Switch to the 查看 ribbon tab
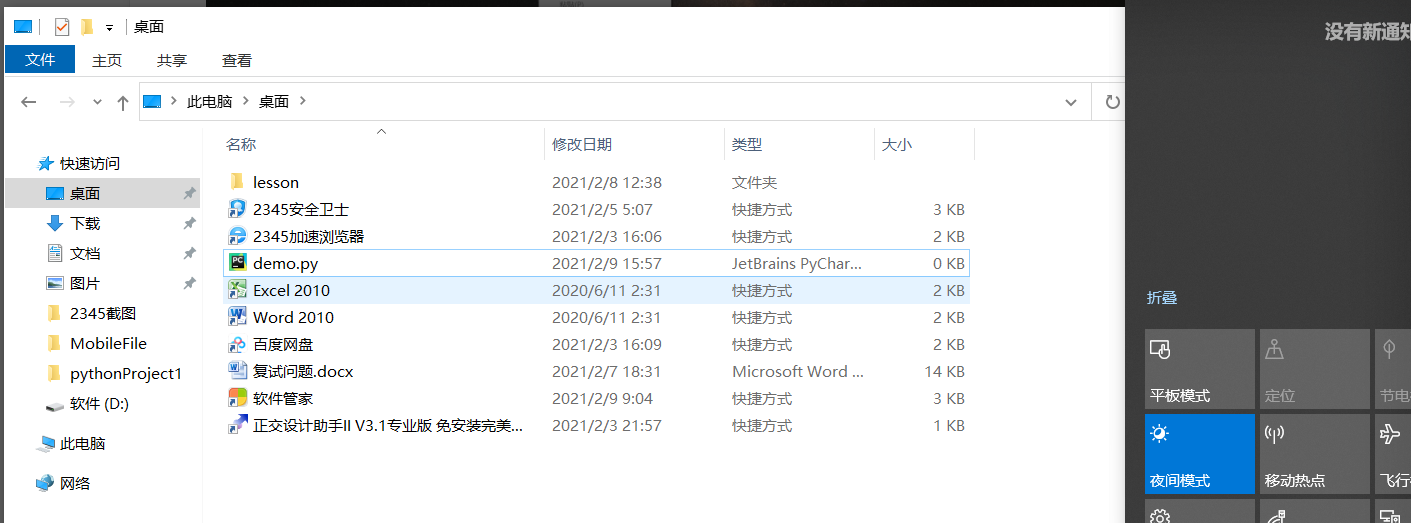Viewport: 1411px width, 523px height. tap(237, 60)
